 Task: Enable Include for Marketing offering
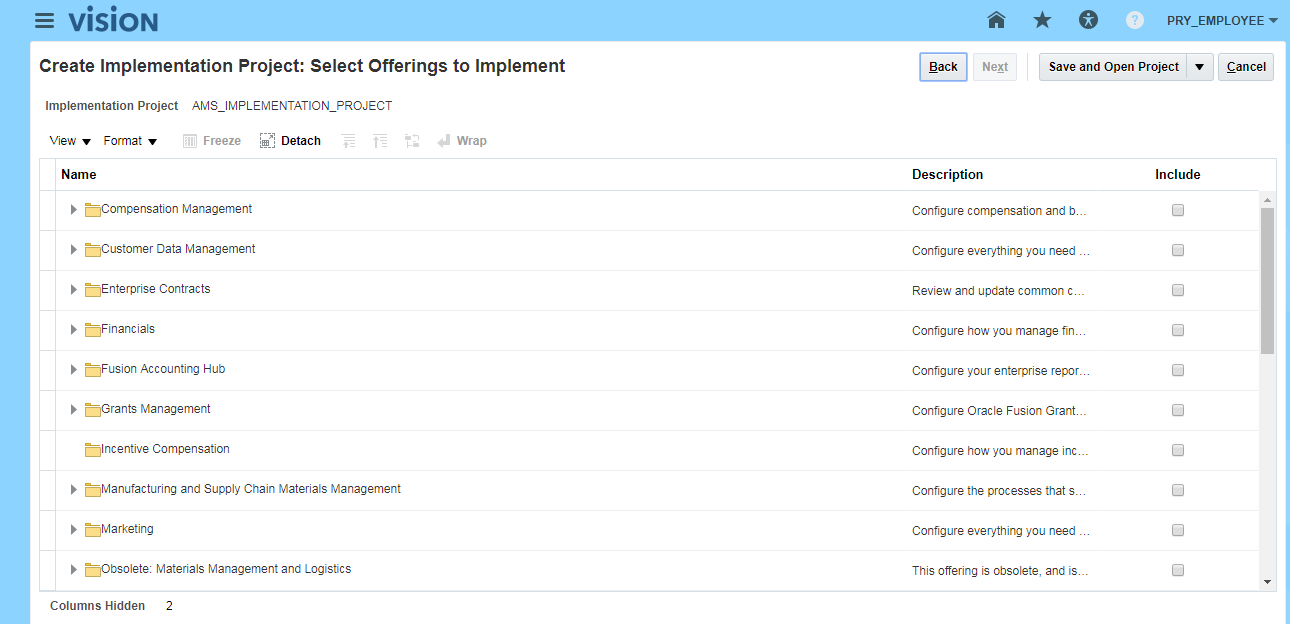1178,530
